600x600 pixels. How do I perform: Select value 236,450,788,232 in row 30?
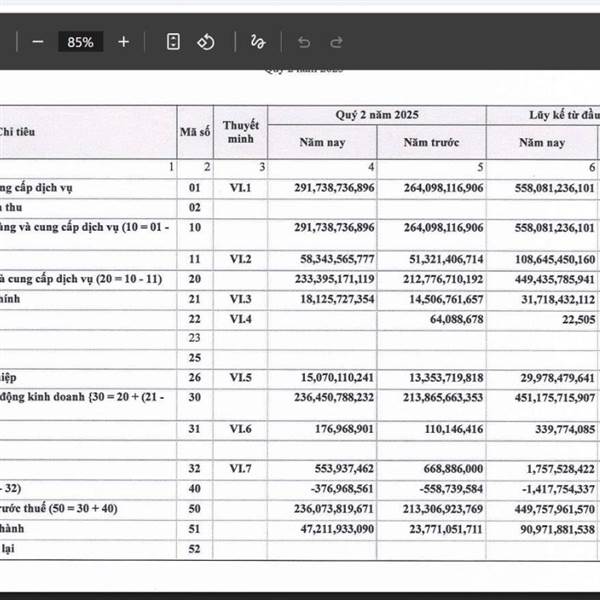tap(334, 397)
